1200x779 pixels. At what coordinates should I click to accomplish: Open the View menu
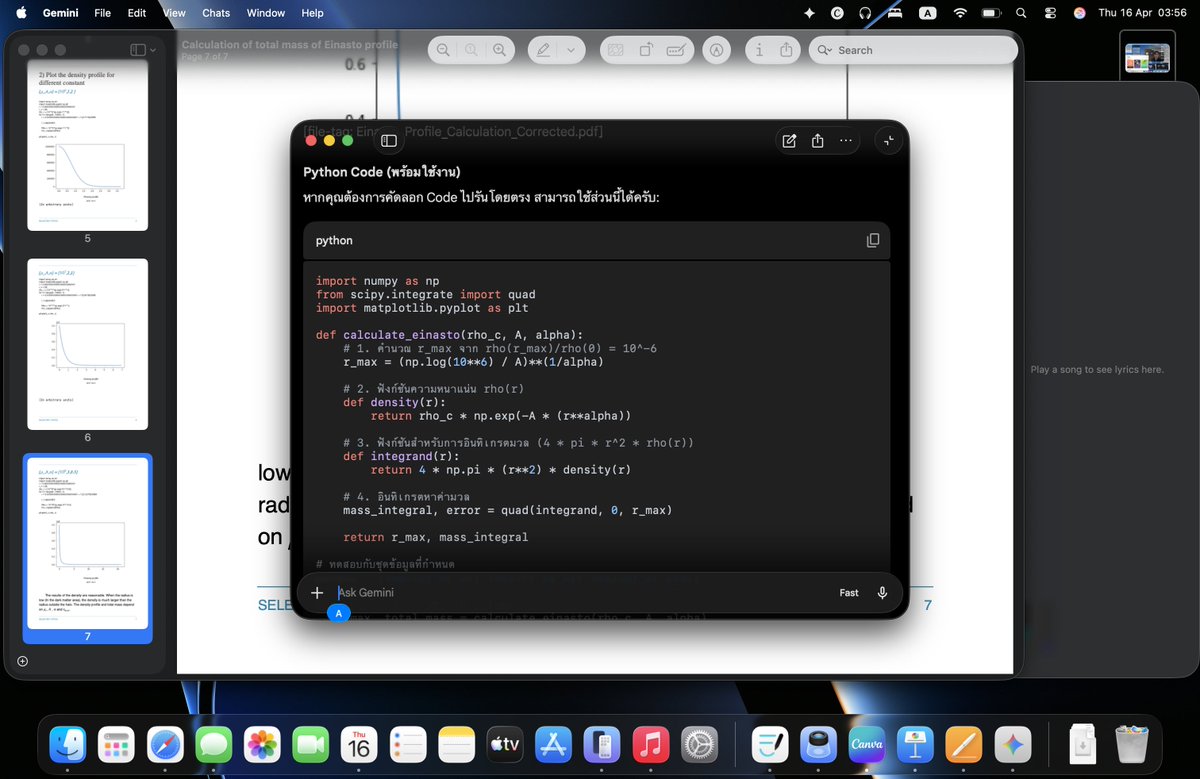click(x=174, y=13)
